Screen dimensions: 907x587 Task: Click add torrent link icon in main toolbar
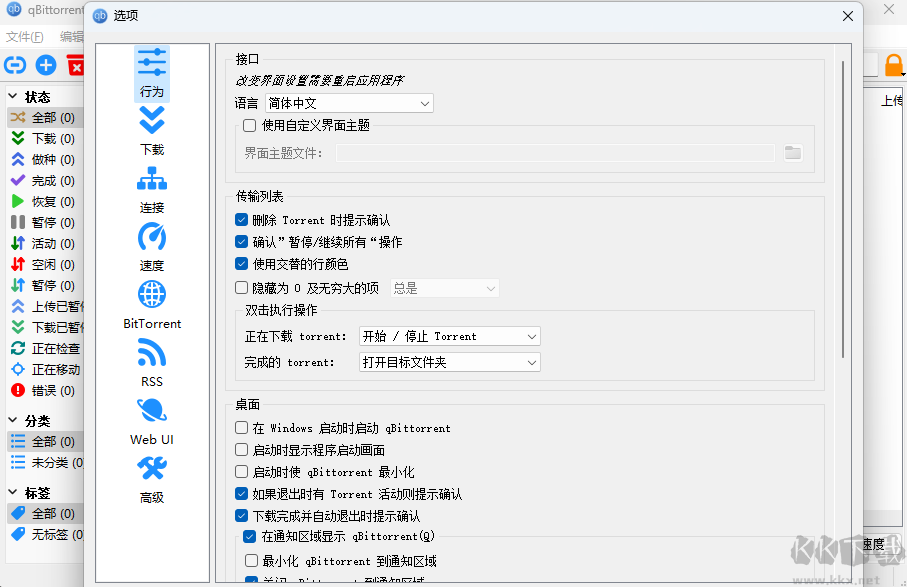15,65
